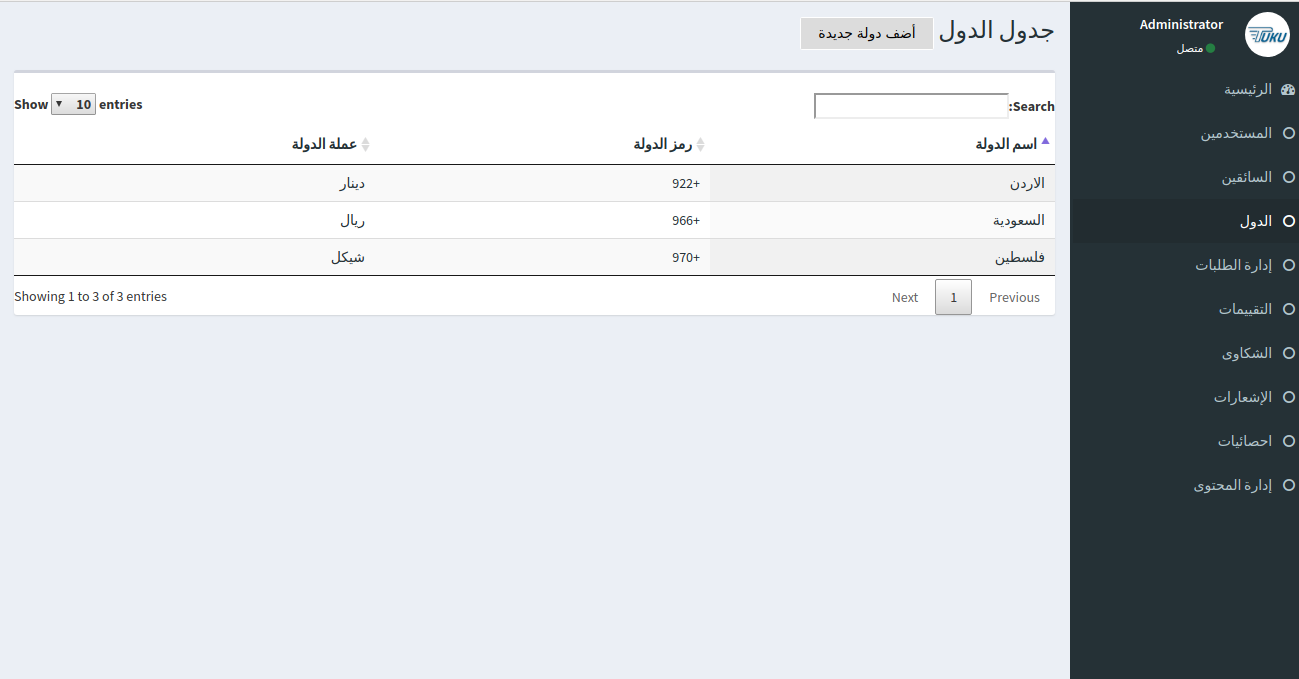Screen dimensions: 1299x679
Task: Click page number 1 in pagination
Action: click(953, 297)
